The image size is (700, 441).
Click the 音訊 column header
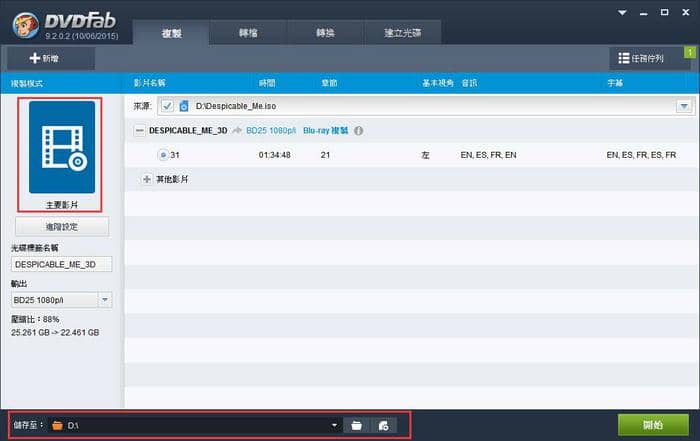coord(469,83)
